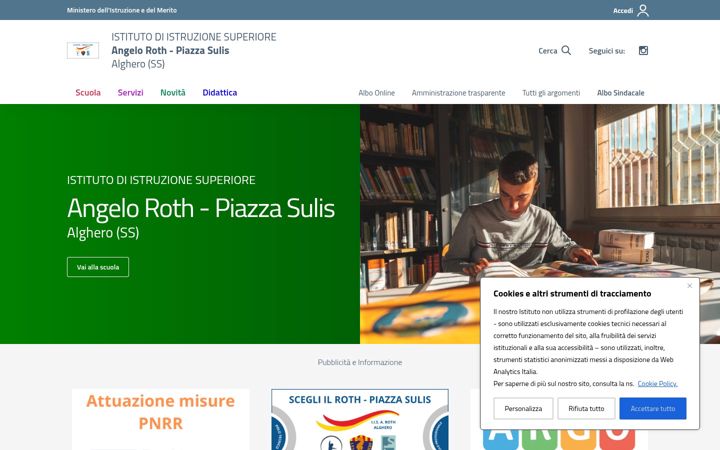
Task: Open the school's Instagram icon link
Action: pyautogui.click(x=643, y=51)
